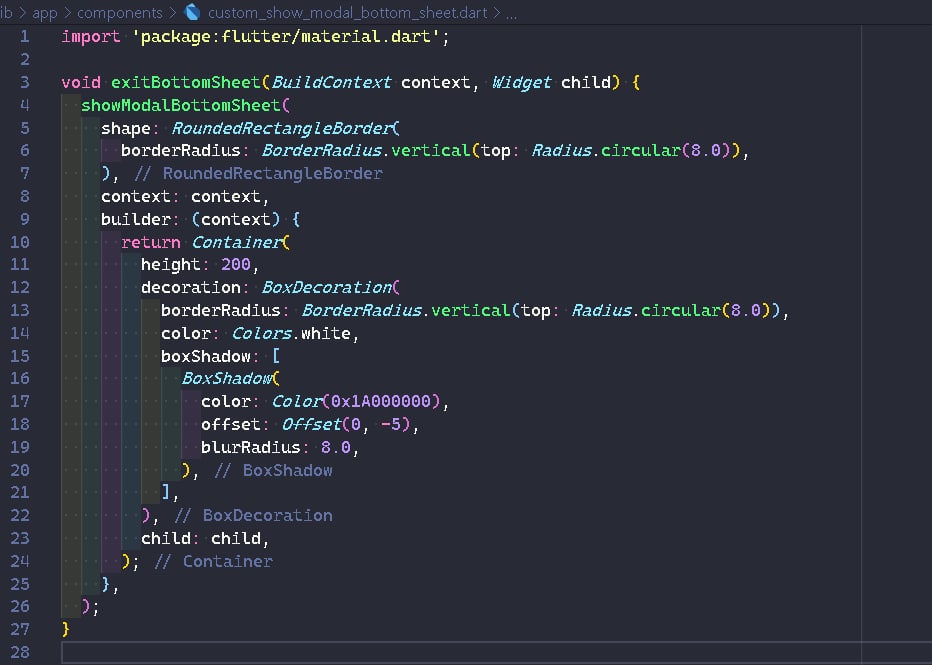This screenshot has width=932, height=665.
Task: Click the 'boxShadow' property on line 15
Action: tap(206, 357)
